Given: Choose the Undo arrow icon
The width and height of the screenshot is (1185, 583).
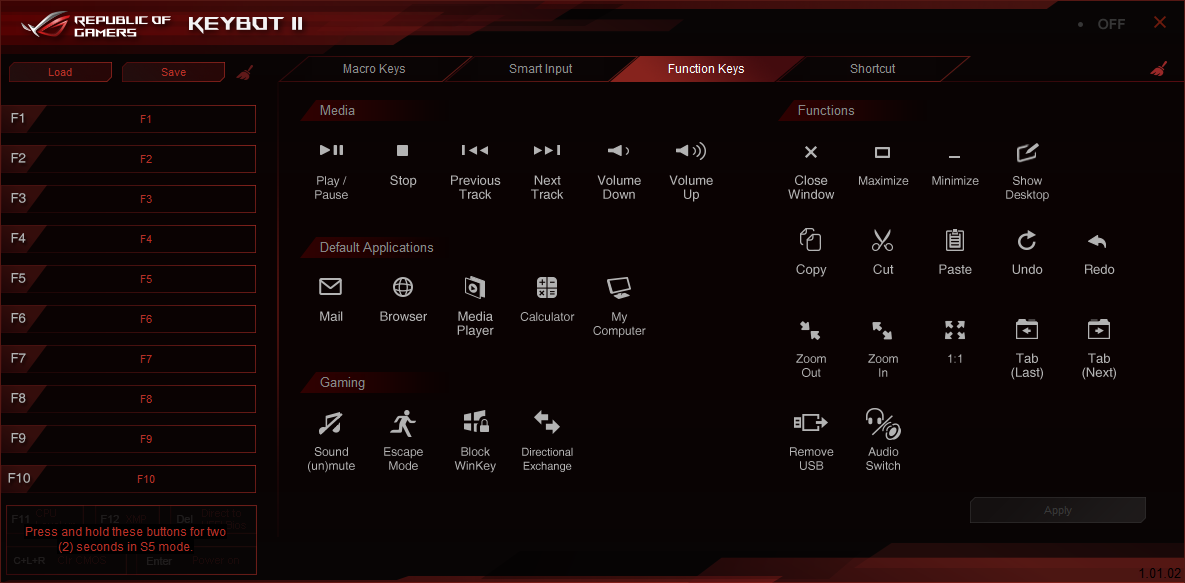Looking at the screenshot, I should [x=1026, y=240].
